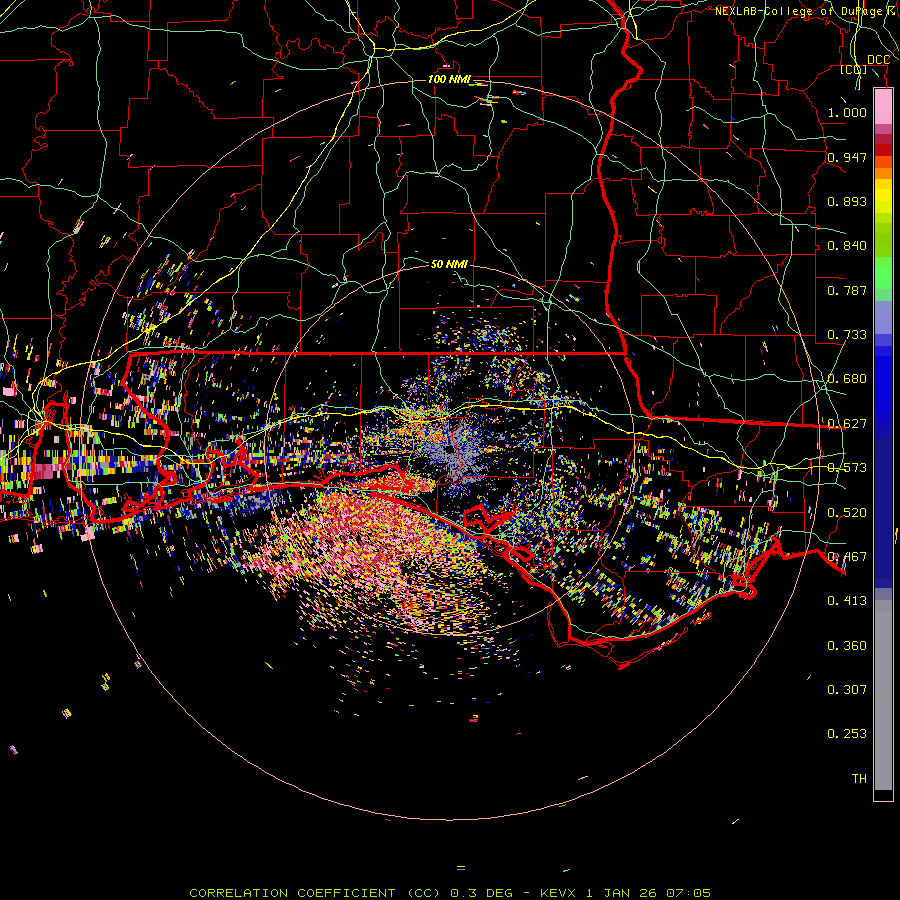The width and height of the screenshot is (900, 900).
Task: Select the 0.413 value on the color scale
Action: (x=847, y=600)
